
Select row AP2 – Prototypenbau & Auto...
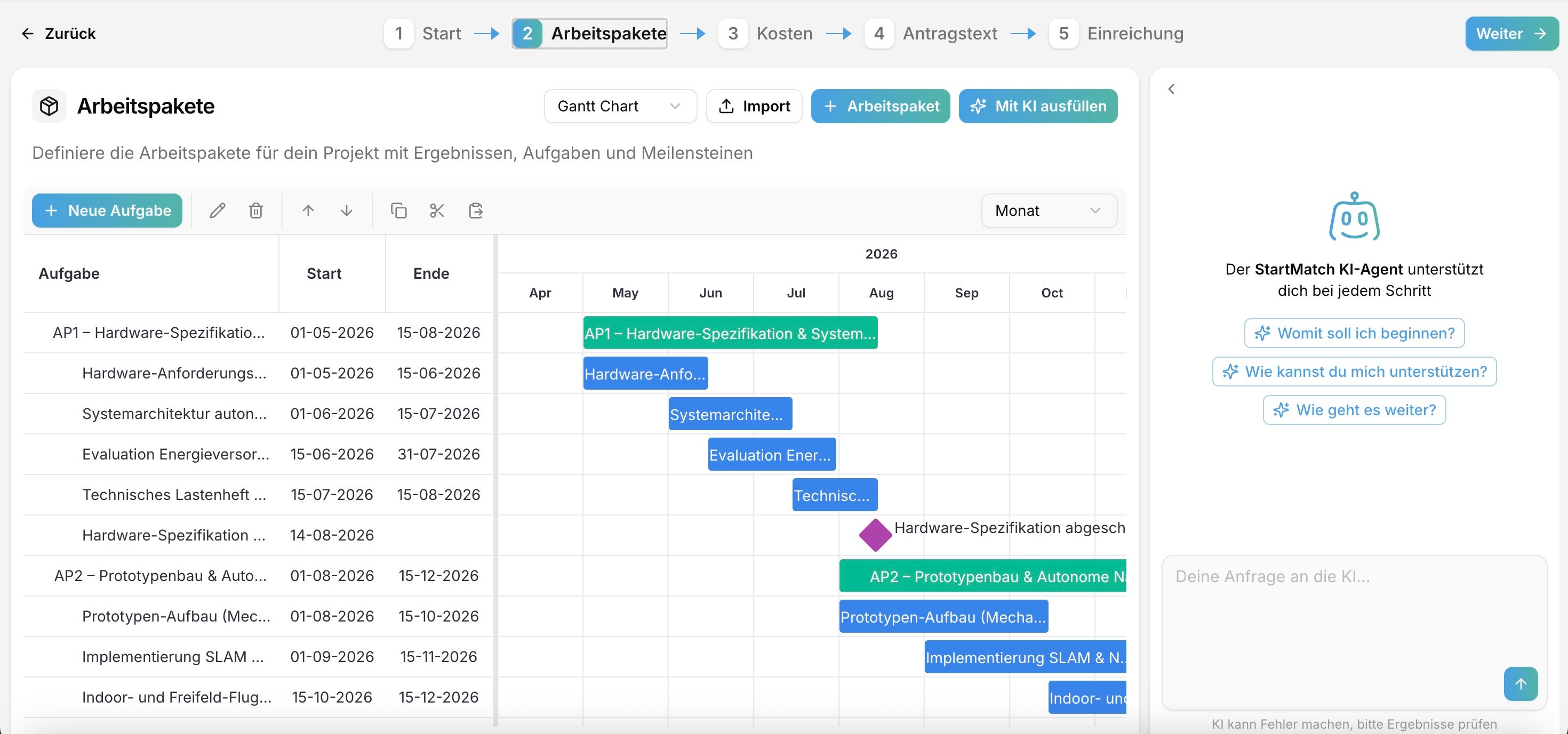[258, 576]
